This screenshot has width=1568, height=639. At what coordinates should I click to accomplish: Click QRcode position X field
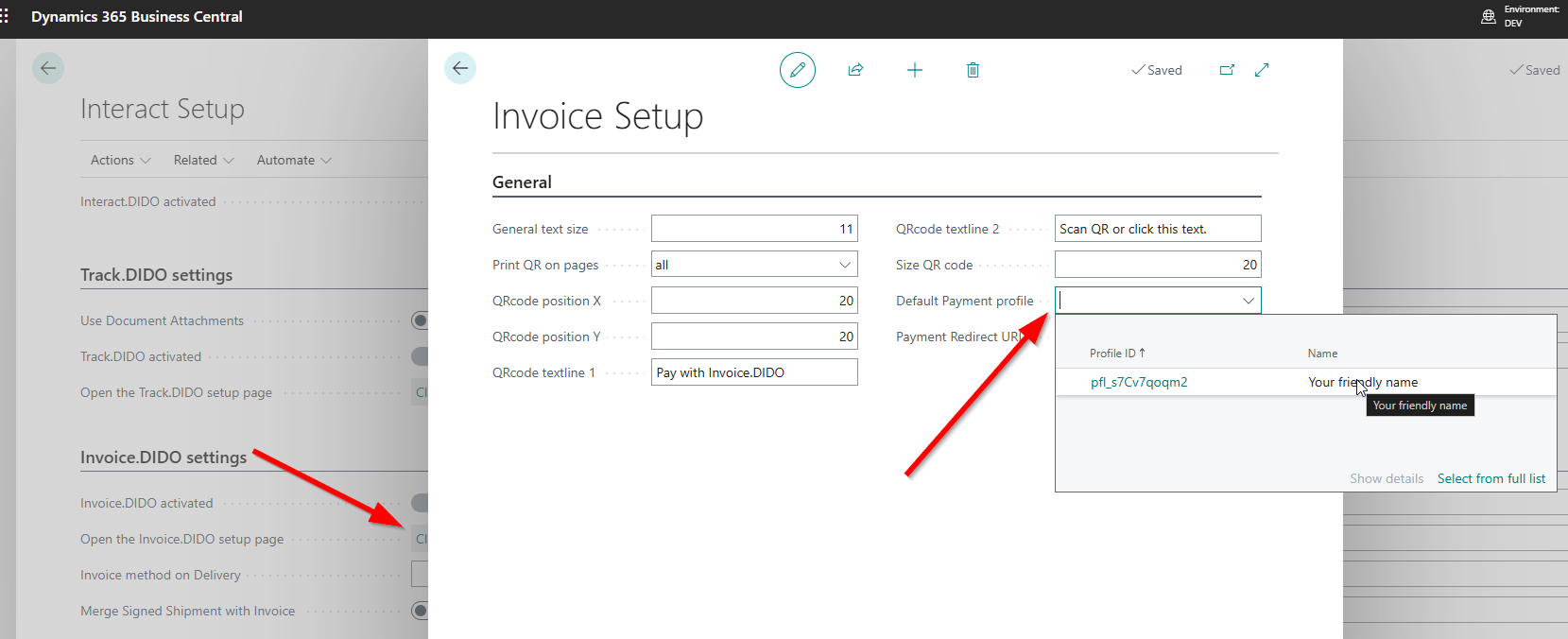coord(754,301)
